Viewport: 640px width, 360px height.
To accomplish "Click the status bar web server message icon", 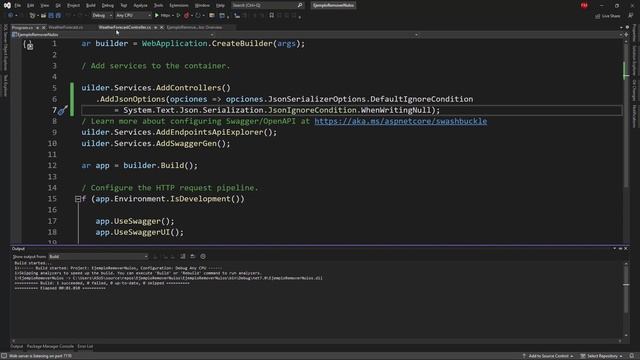I will pyautogui.click(x=4, y=356).
